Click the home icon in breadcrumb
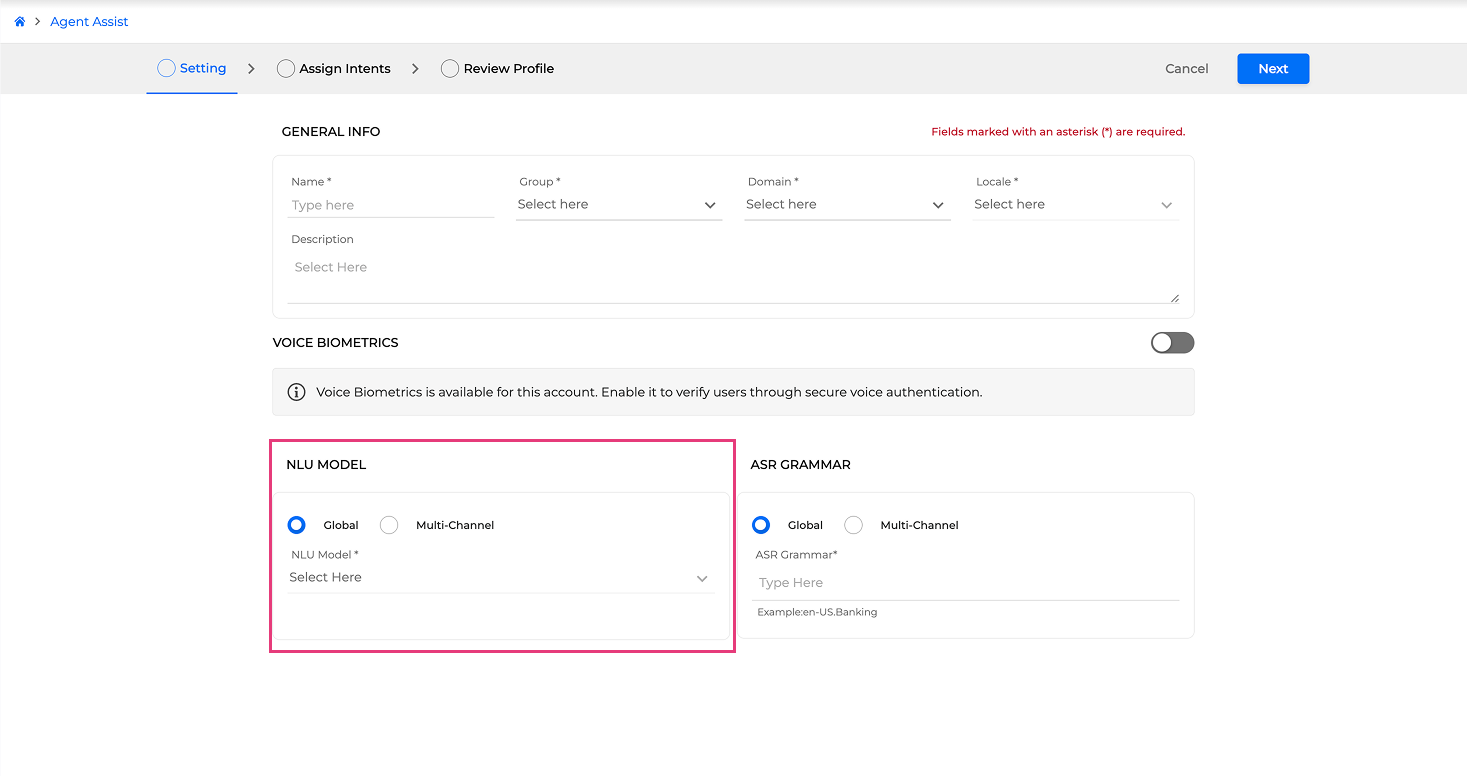This screenshot has width=1467, height=776. pyautogui.click(x=19, y=22)
